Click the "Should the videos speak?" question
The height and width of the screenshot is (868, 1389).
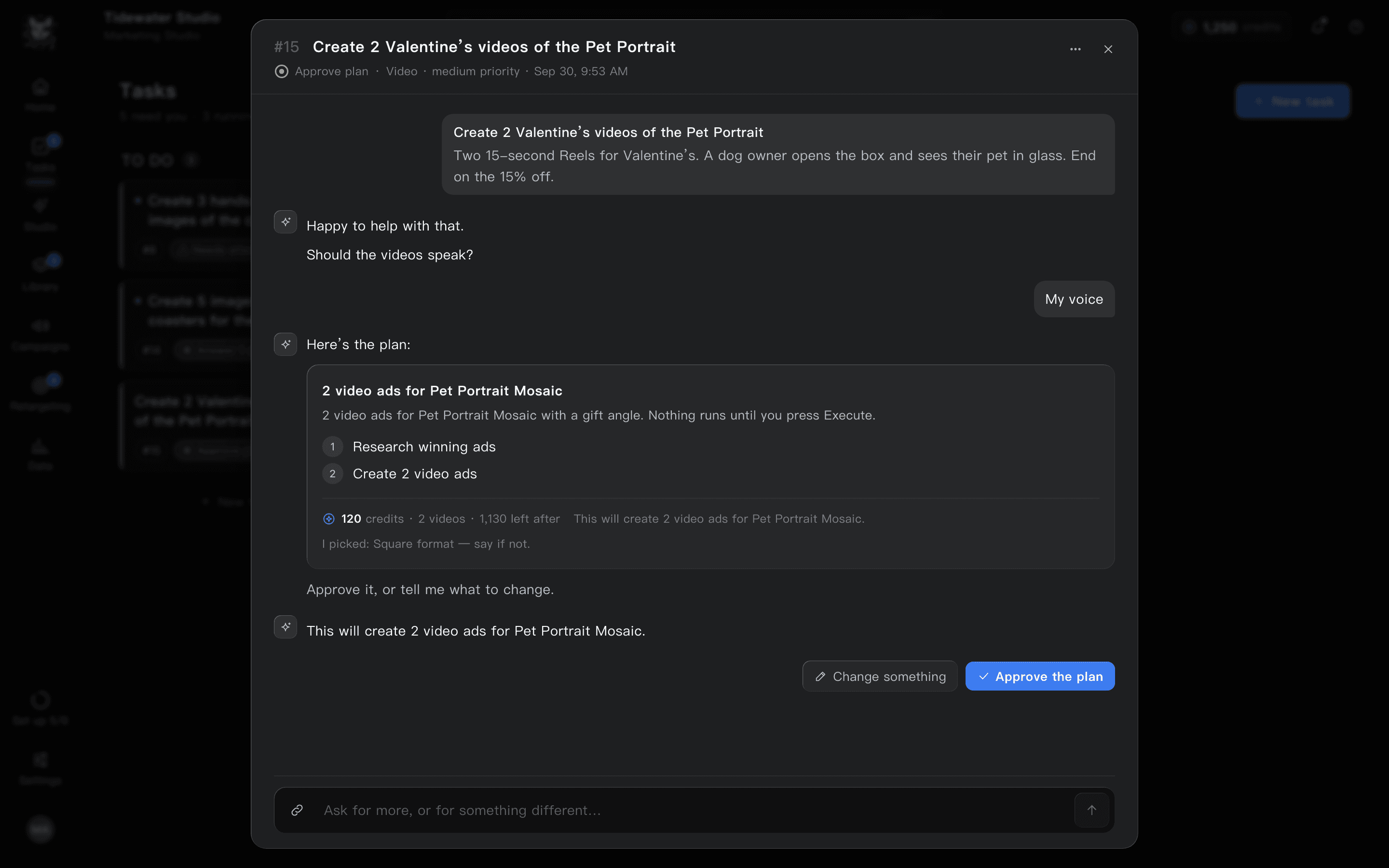tap(390, 255)
